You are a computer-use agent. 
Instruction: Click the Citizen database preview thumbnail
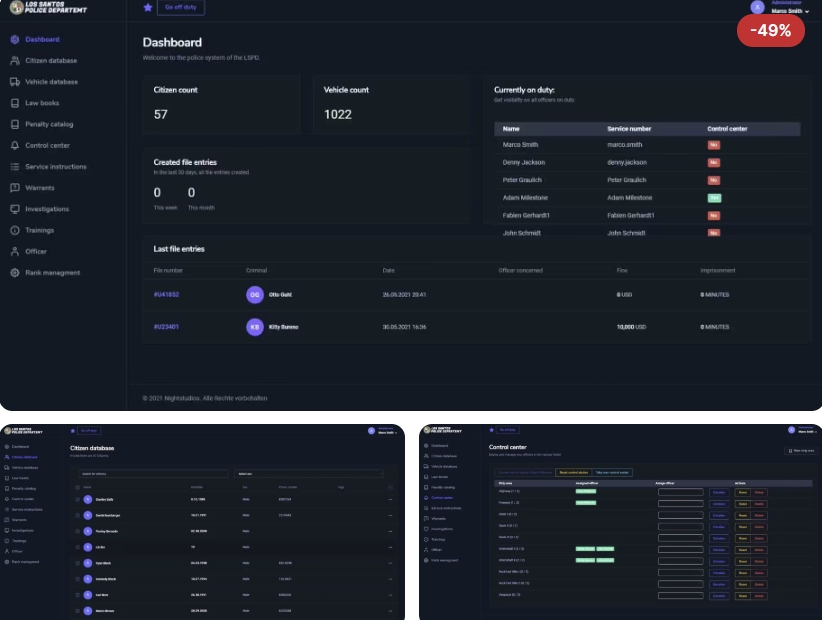[x=202, y=522]
